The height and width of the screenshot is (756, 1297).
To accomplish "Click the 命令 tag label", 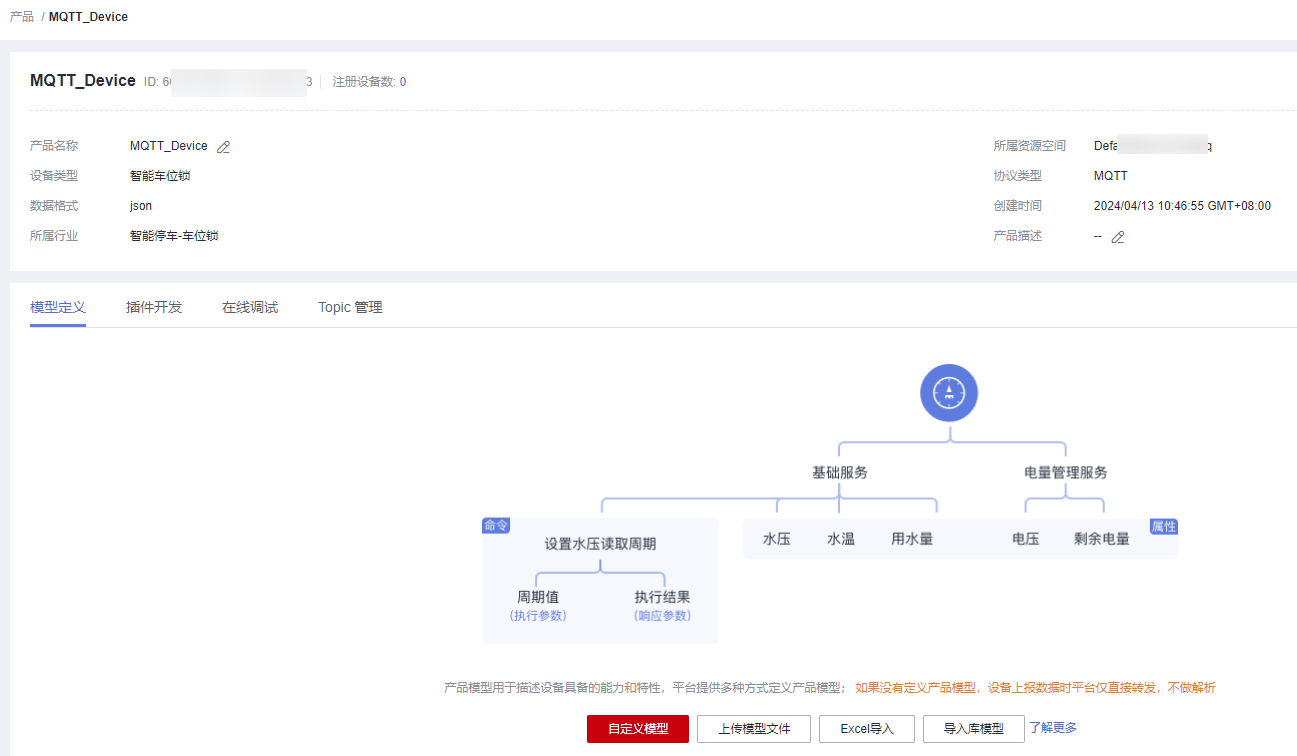I will (496, 526).
